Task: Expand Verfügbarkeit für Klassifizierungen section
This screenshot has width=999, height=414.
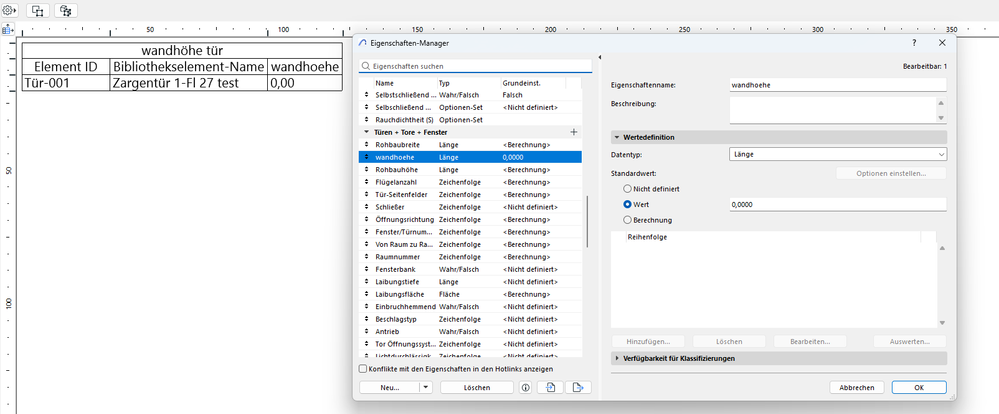Action: [617, 359]
